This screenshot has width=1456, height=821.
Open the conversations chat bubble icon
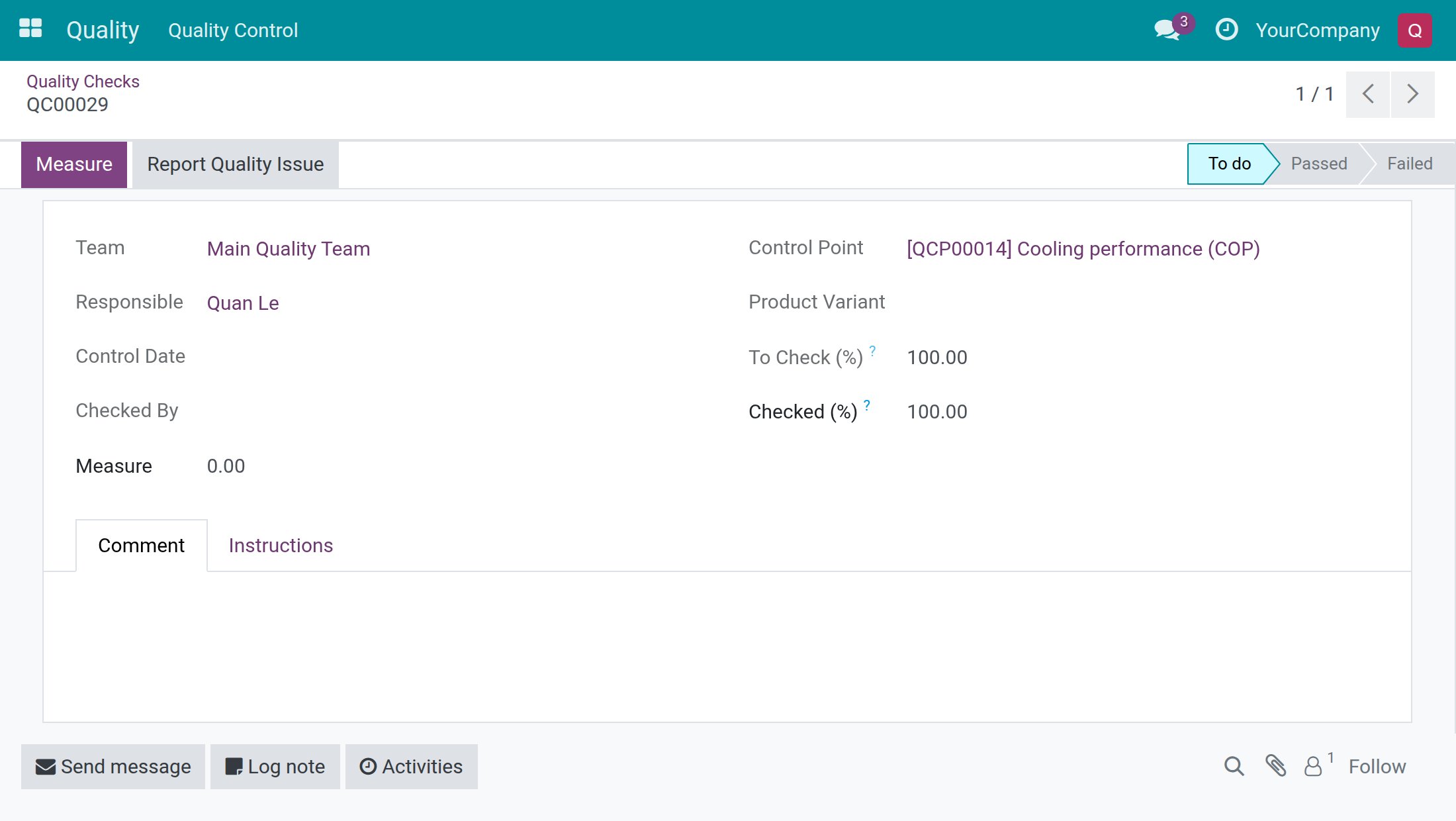[1167, 30]
